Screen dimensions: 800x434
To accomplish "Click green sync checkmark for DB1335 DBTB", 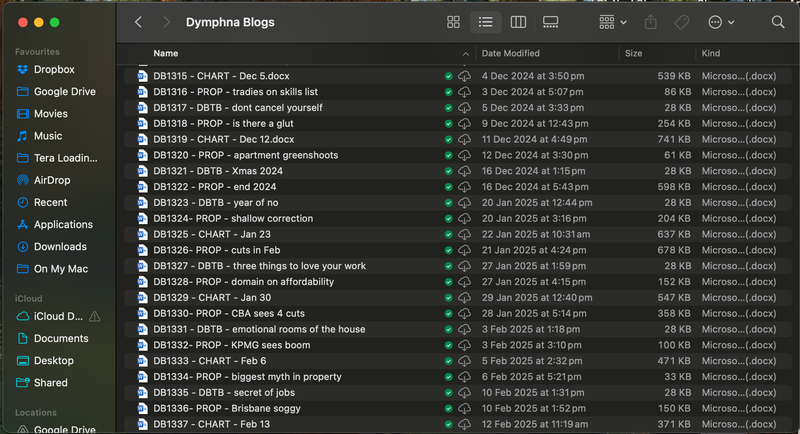I will [449, 393].
